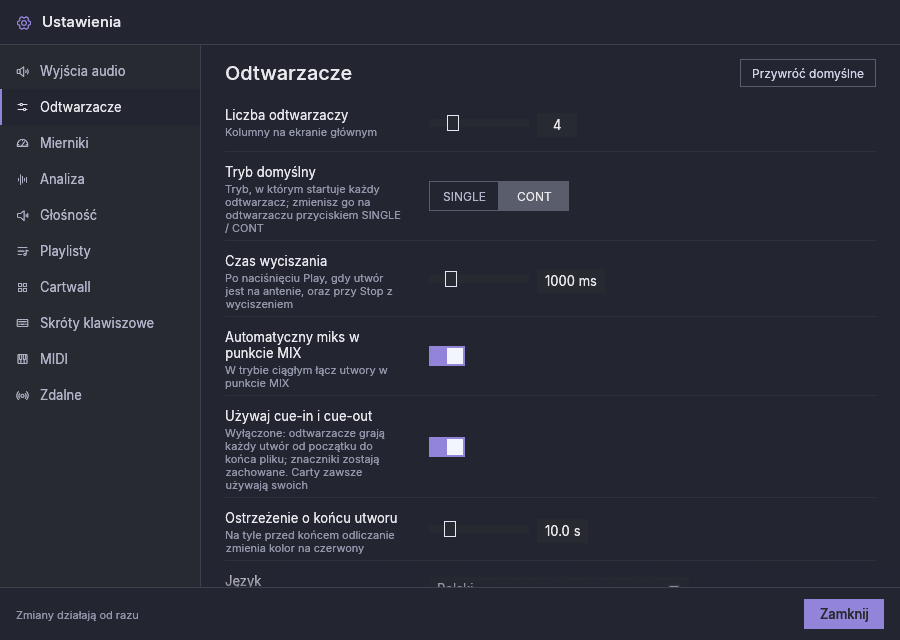This screenshot has height=640, width=900.
Task: Click the gauge icon for Mierniki
Action: point(22,143)
